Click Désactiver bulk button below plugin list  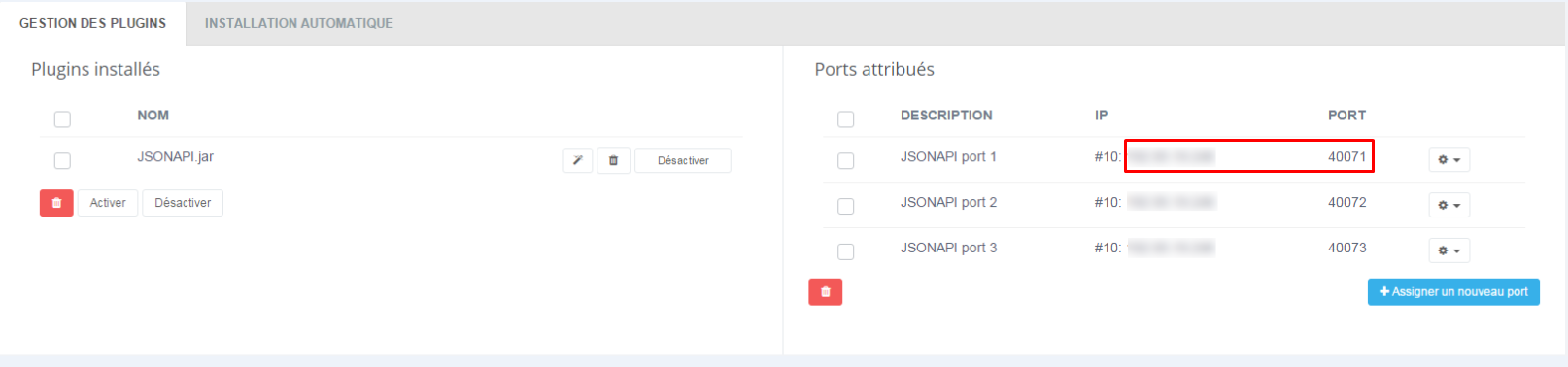coord(183,203)
